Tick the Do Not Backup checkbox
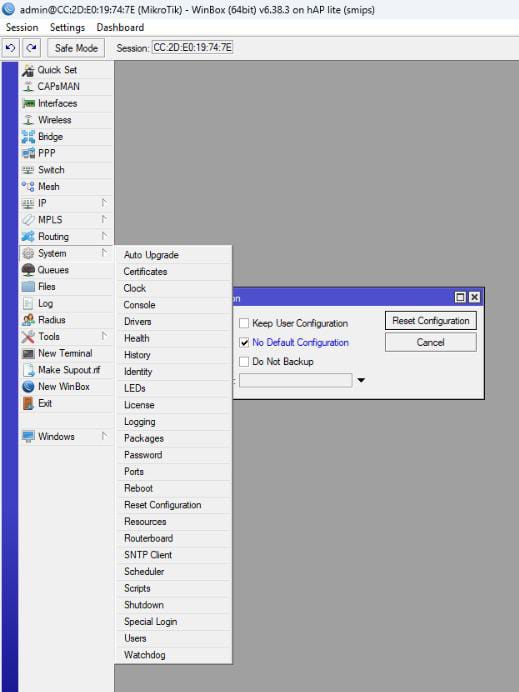 [x=244, y=362]
